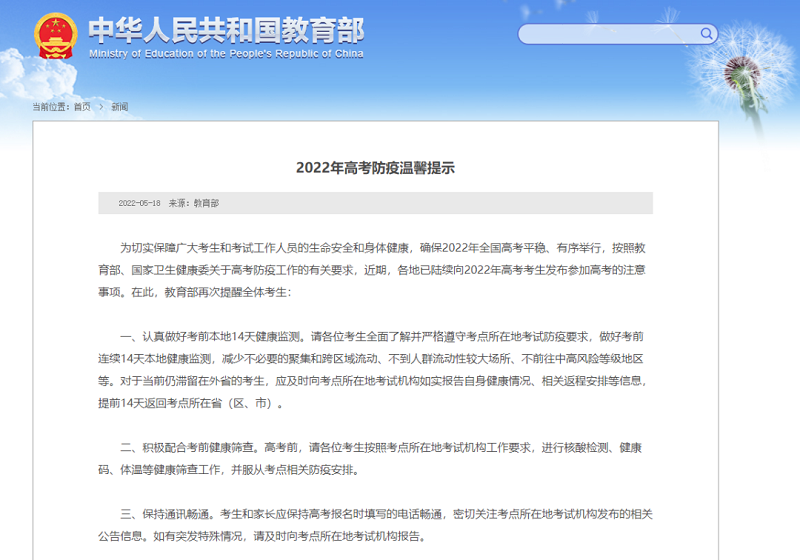This screenshot has width=800, height=560.
Task: Open the 首页 breadcrumb link
Action: point(82,106)
